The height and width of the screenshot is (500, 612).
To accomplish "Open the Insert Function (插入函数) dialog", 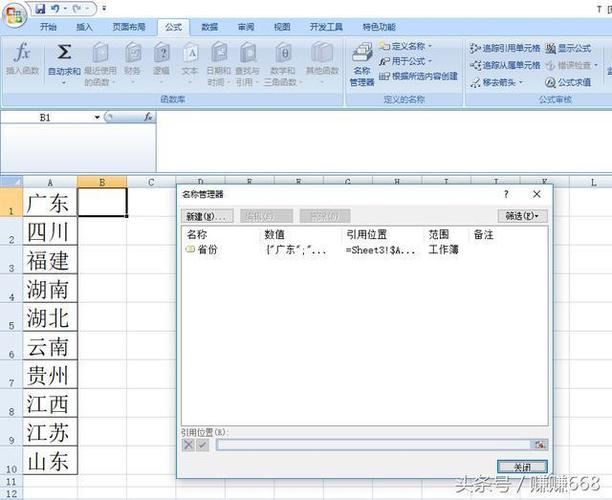I will point(22,59).
